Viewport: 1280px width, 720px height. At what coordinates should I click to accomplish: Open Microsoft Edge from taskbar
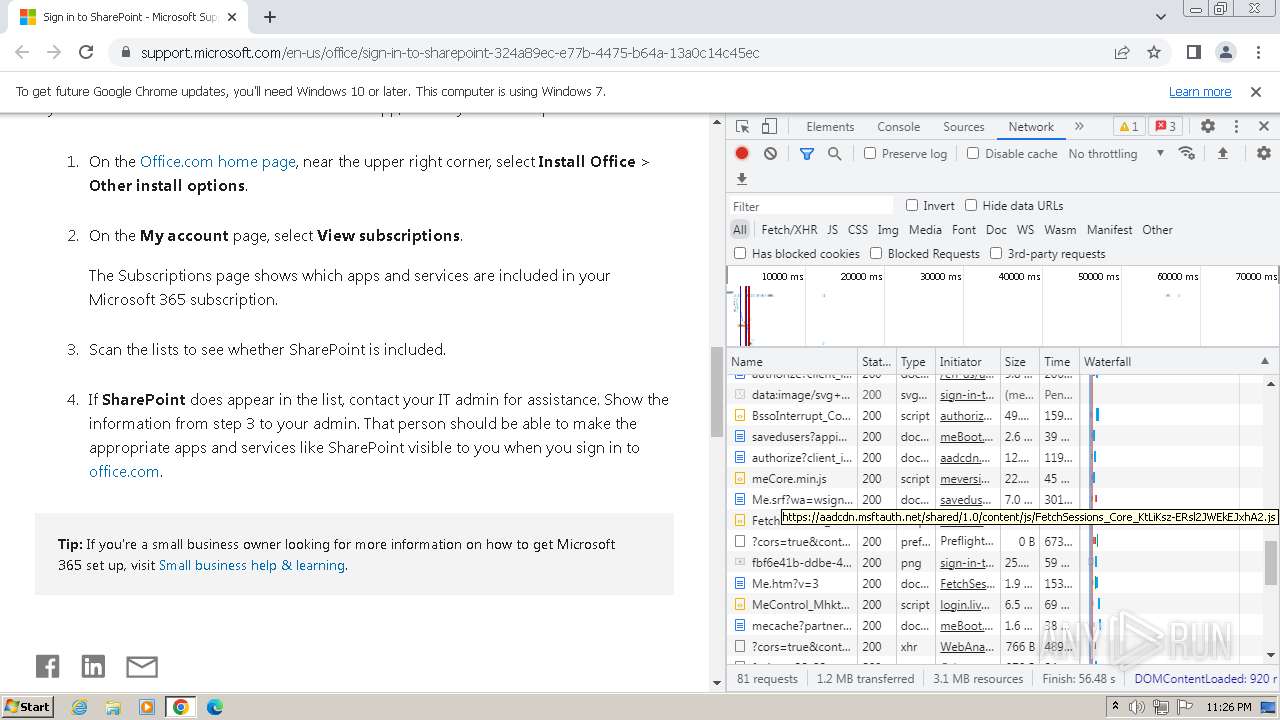tap(214, 707)
